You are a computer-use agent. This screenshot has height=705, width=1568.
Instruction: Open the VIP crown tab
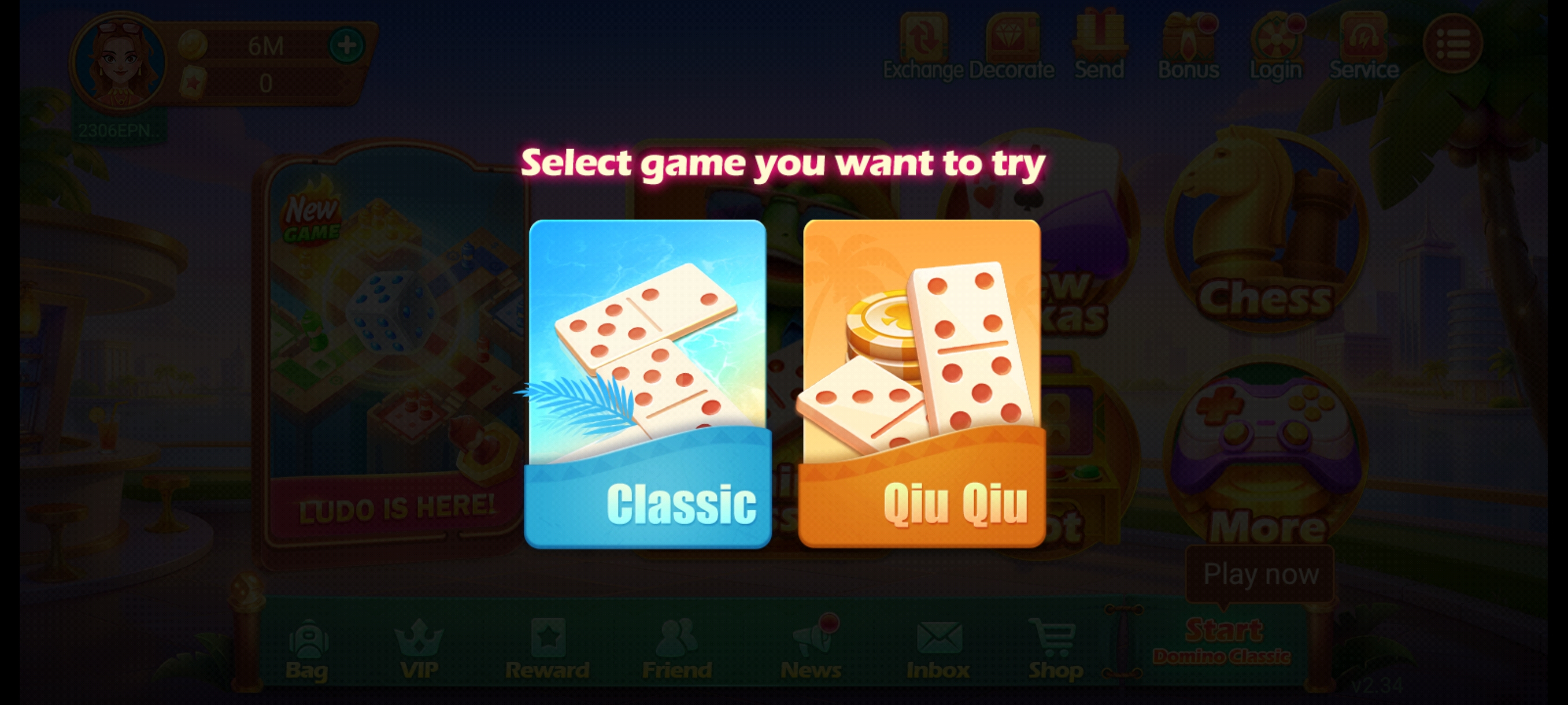419,648
